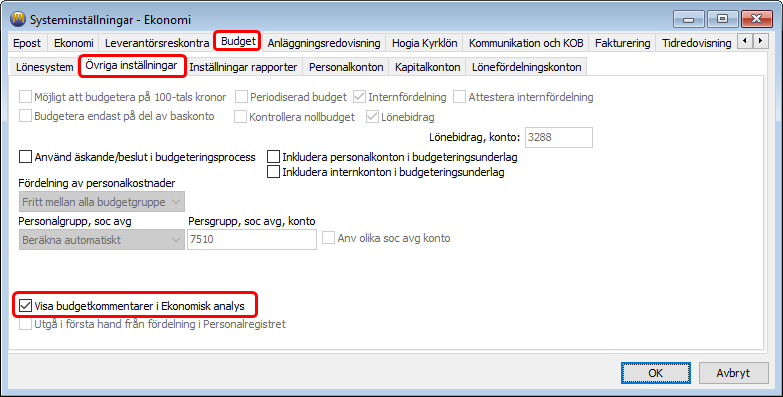783x397 pixels.
Task: Switch to the Tidredovisning tab
Action: tap(696, 43)
